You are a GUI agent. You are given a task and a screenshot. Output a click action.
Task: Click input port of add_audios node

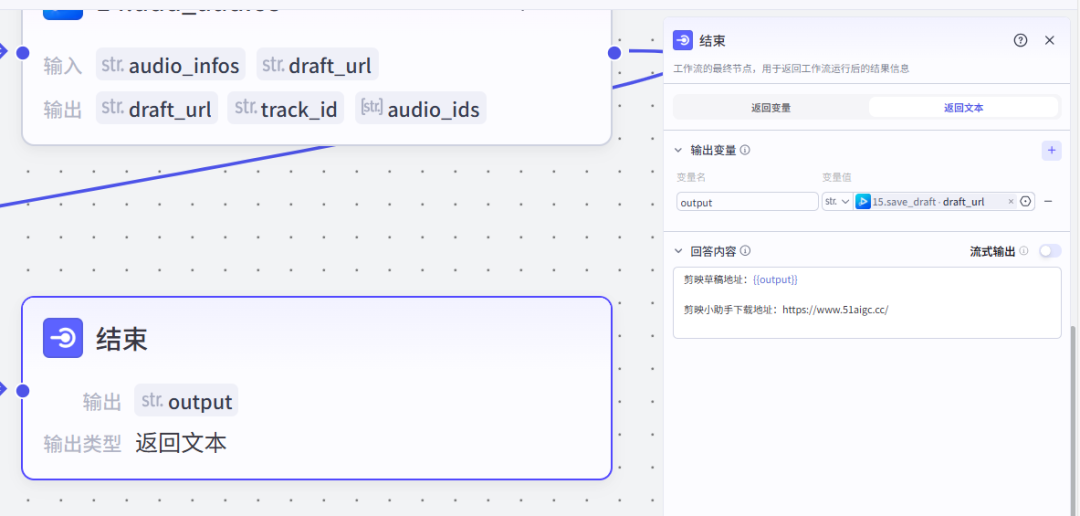(x=22, y=52)
